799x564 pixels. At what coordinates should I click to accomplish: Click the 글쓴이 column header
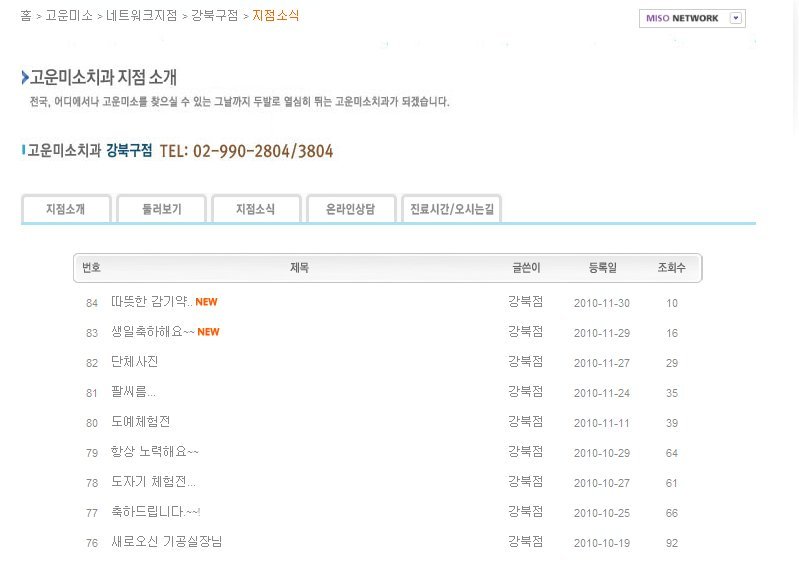pos(526,267)
